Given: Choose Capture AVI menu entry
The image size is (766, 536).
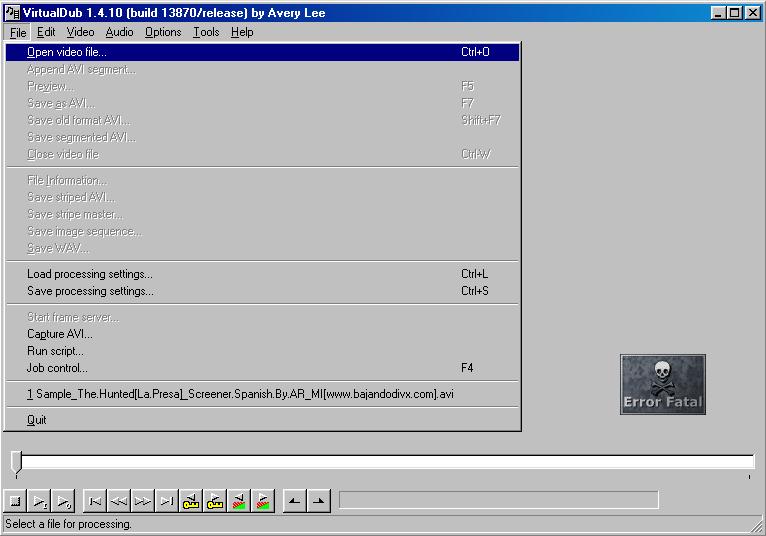Looking at the screenshot, I should (x=262, y=334).
